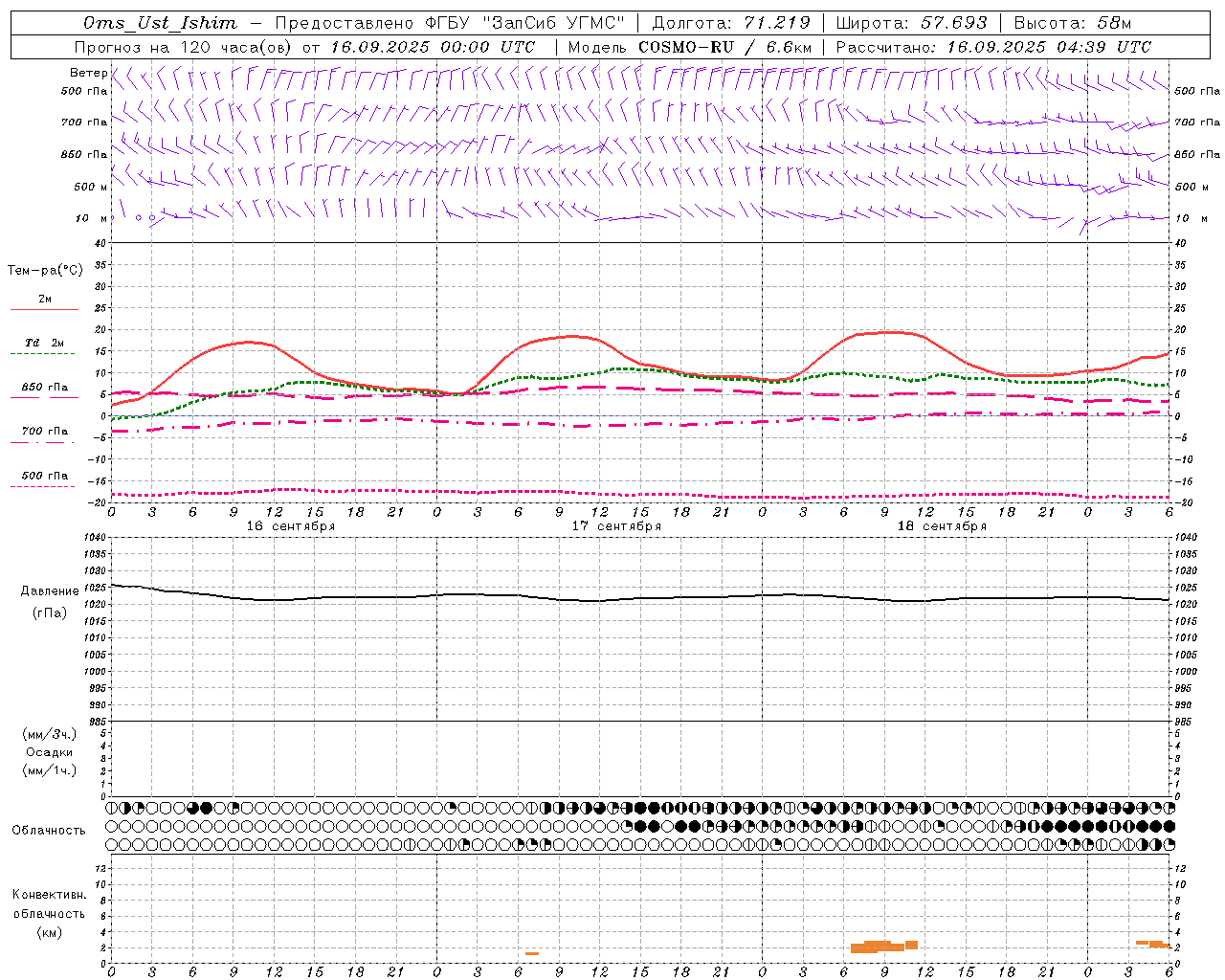Click the Td 2м dew point legend entry
This screenshot has height=980, width=1225.
(x=45, y=343)
